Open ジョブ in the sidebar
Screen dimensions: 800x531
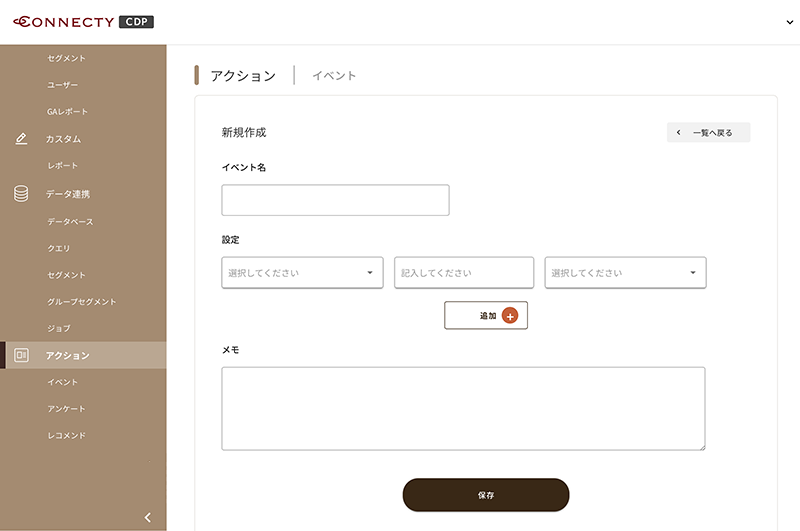pyautogui.click(x=59, y=328)
